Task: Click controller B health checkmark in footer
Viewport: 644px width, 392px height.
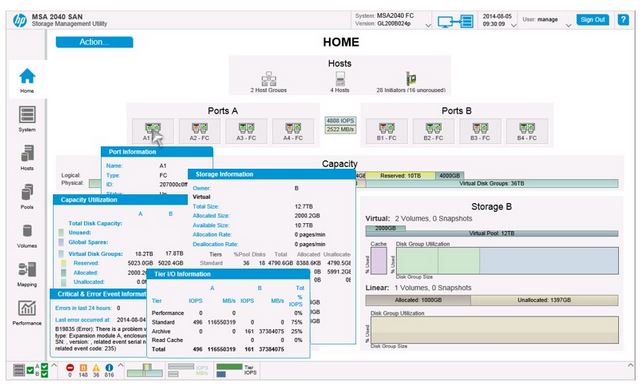Action: pyautogui.click(x=45, y=374)
